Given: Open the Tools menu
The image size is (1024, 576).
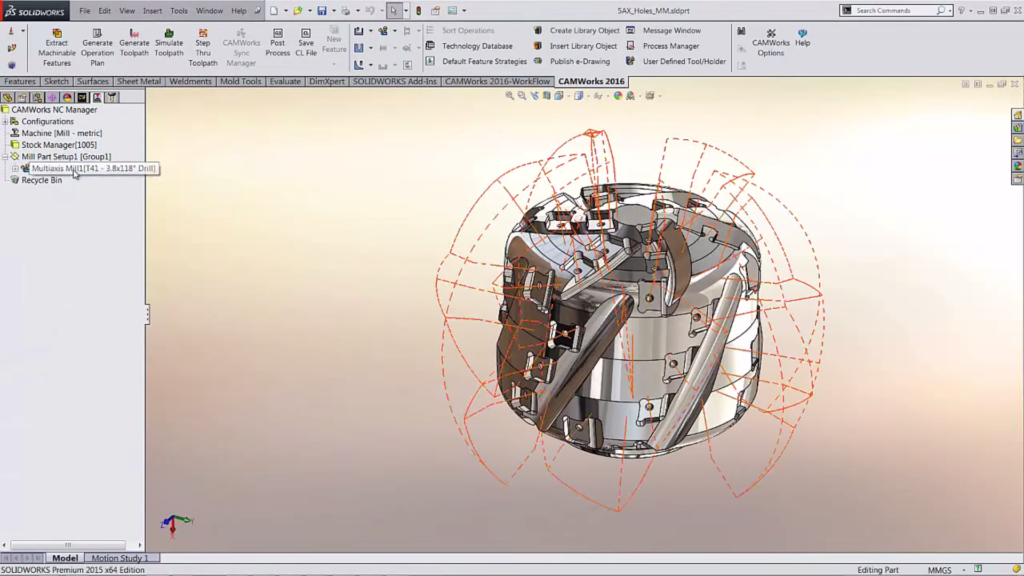Looking at the screenshot, I should tap(178, 10).
